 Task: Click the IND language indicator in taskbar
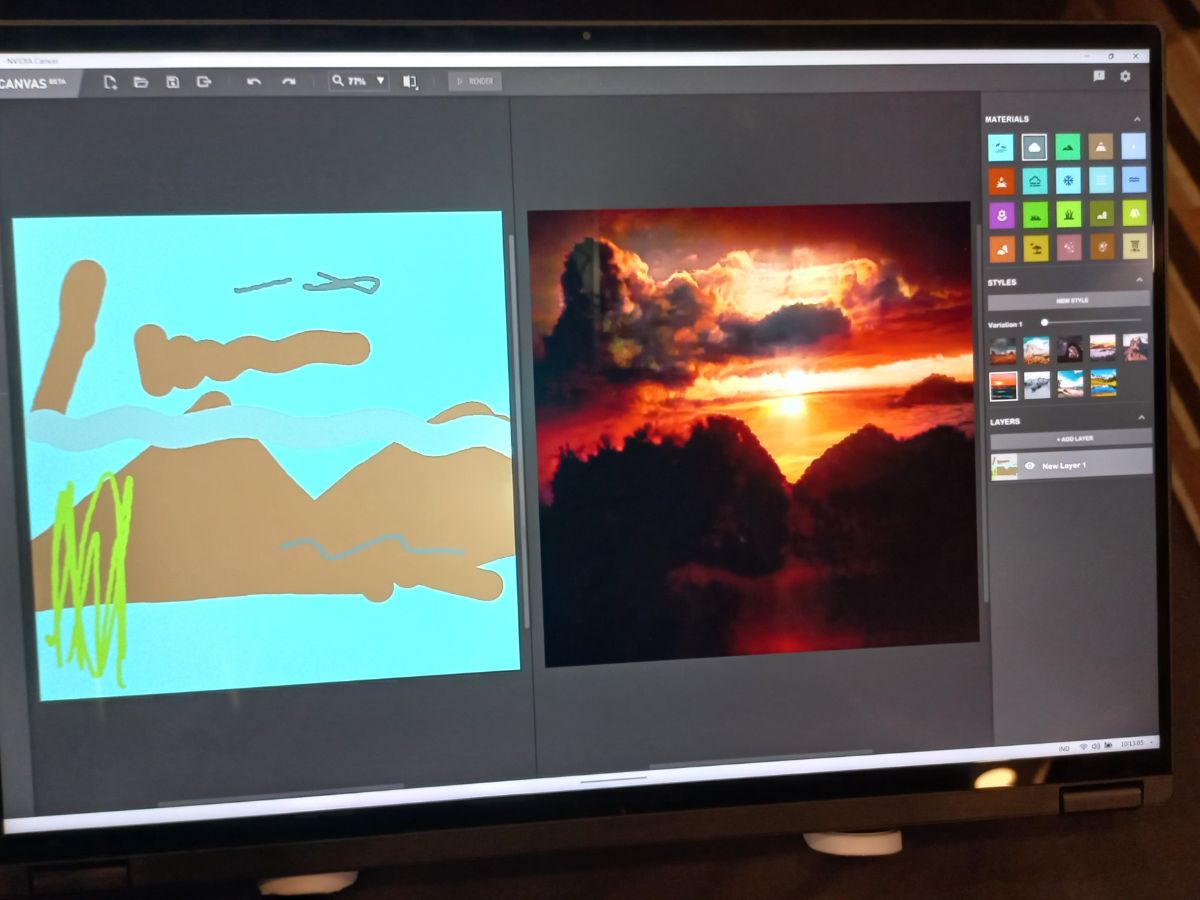1064,748
